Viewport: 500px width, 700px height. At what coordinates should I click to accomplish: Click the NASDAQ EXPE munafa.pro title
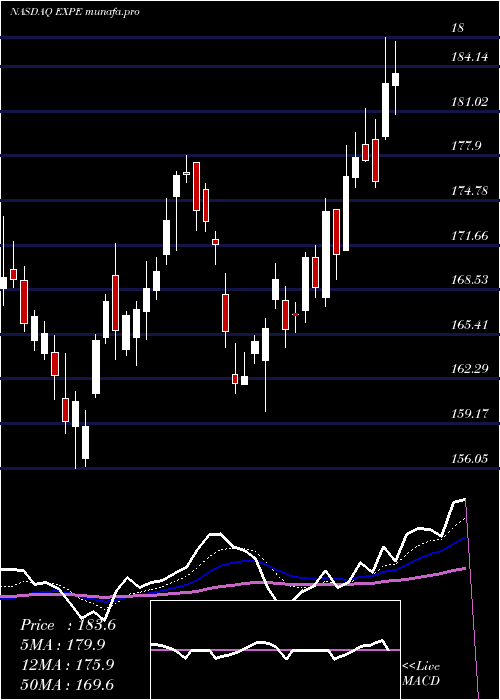point(75,12)
